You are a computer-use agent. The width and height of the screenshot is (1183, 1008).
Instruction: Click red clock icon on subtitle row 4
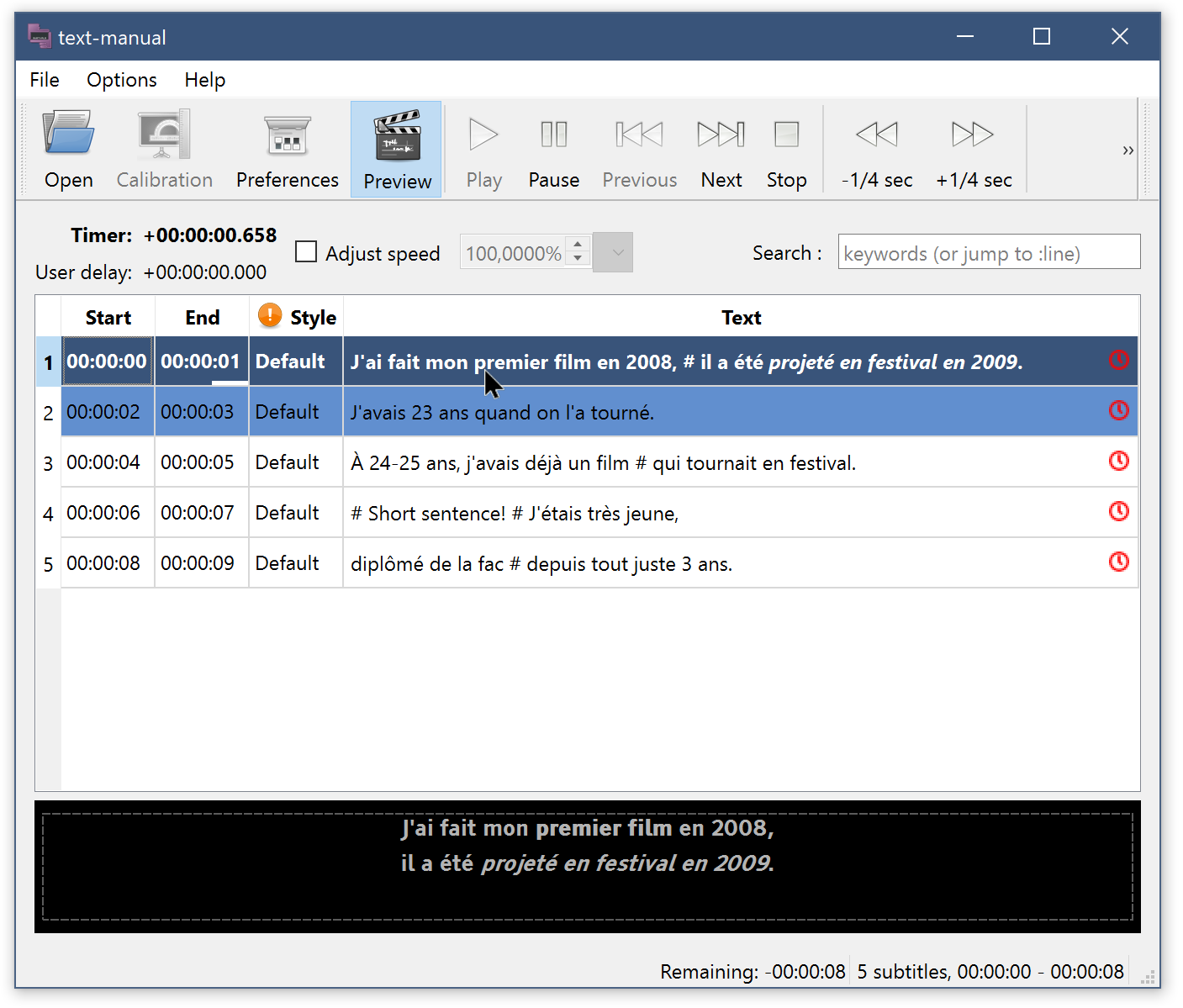click(x=1119, y=511)
